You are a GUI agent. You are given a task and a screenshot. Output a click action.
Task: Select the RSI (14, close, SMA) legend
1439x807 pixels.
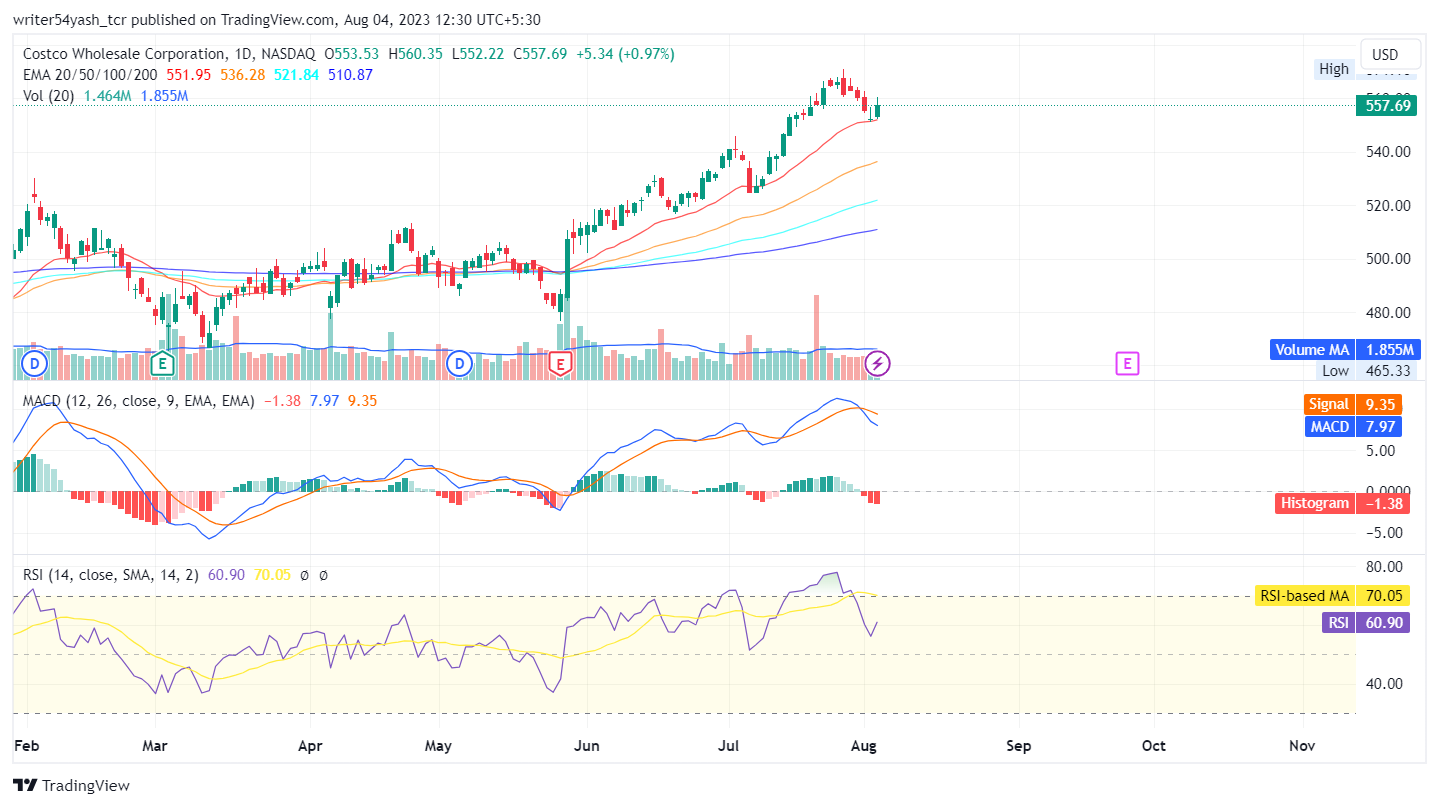point(111,575)
